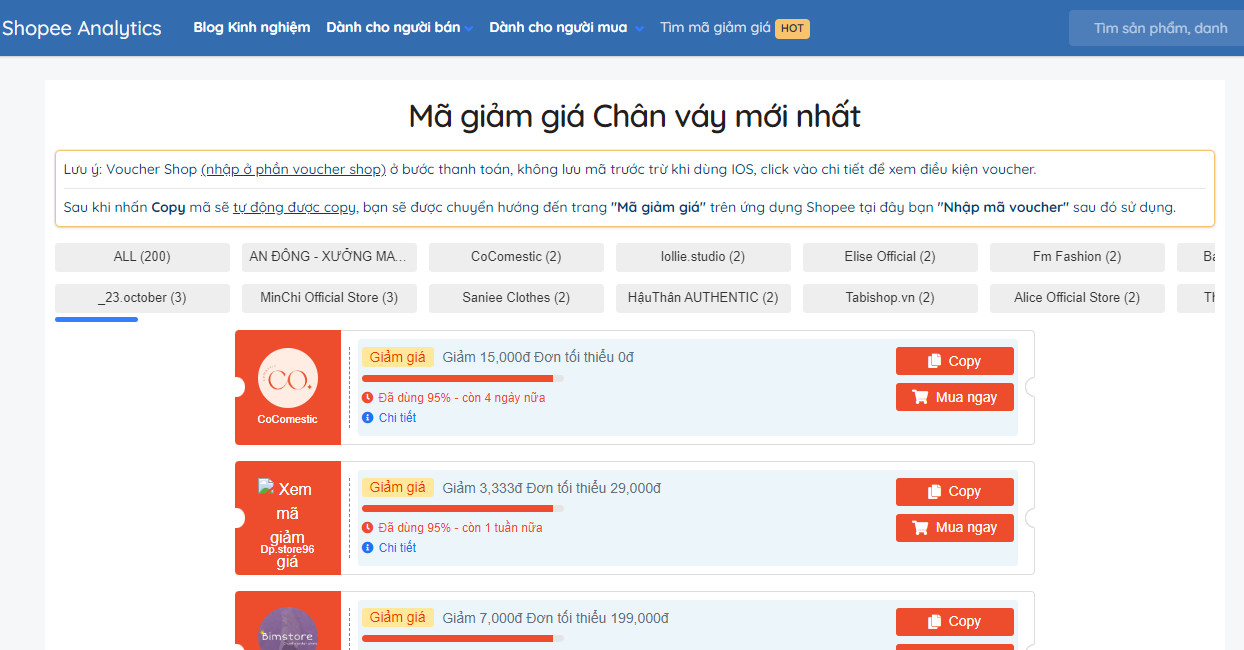Filter by Elise Official (2) shop

889,257
